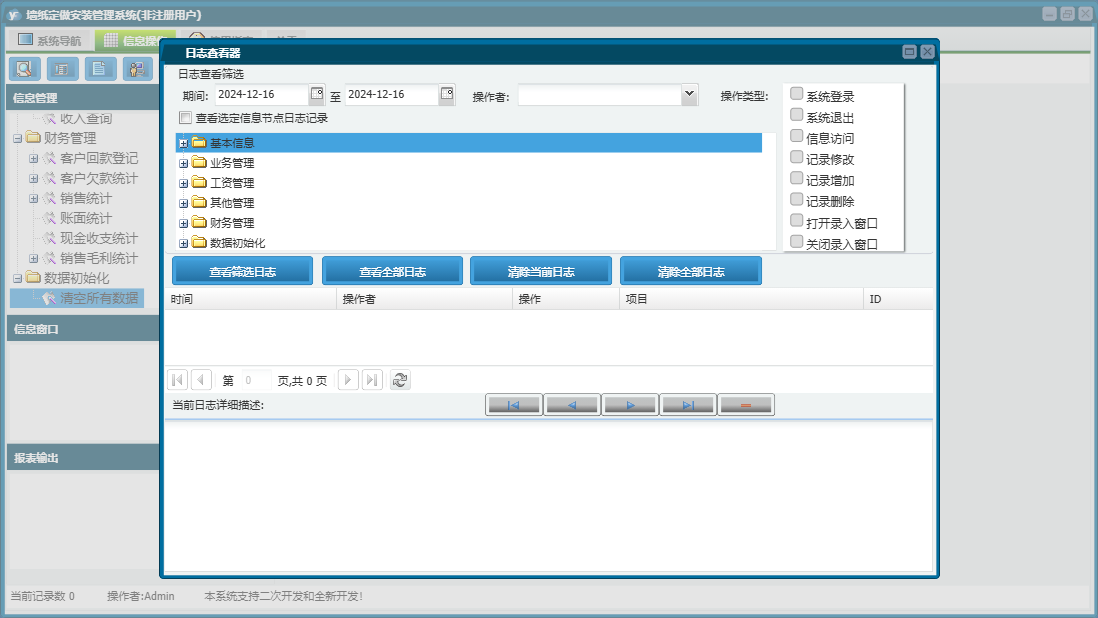This screenshot has width=1098, height=618.
Task: Open end date calendar picker
Action: (x=447, y=94)
